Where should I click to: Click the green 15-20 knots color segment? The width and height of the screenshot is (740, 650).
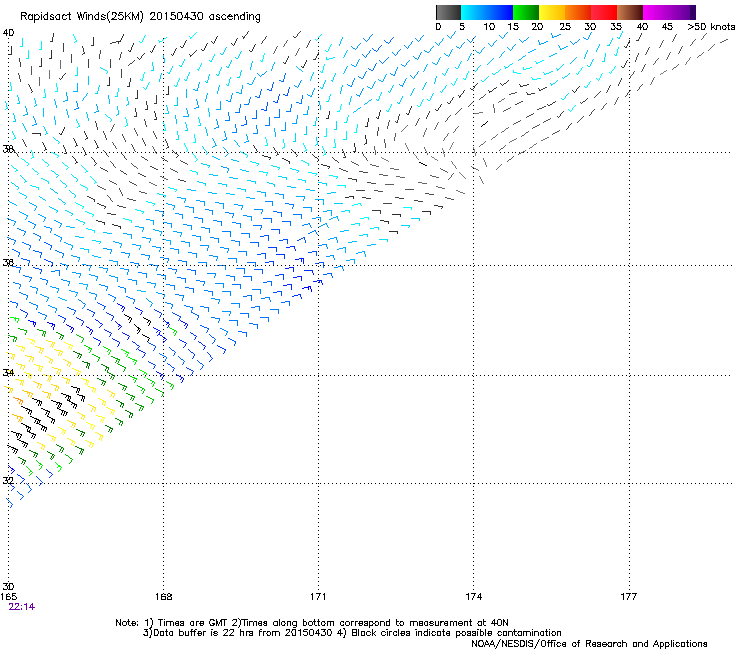point(526,12)
